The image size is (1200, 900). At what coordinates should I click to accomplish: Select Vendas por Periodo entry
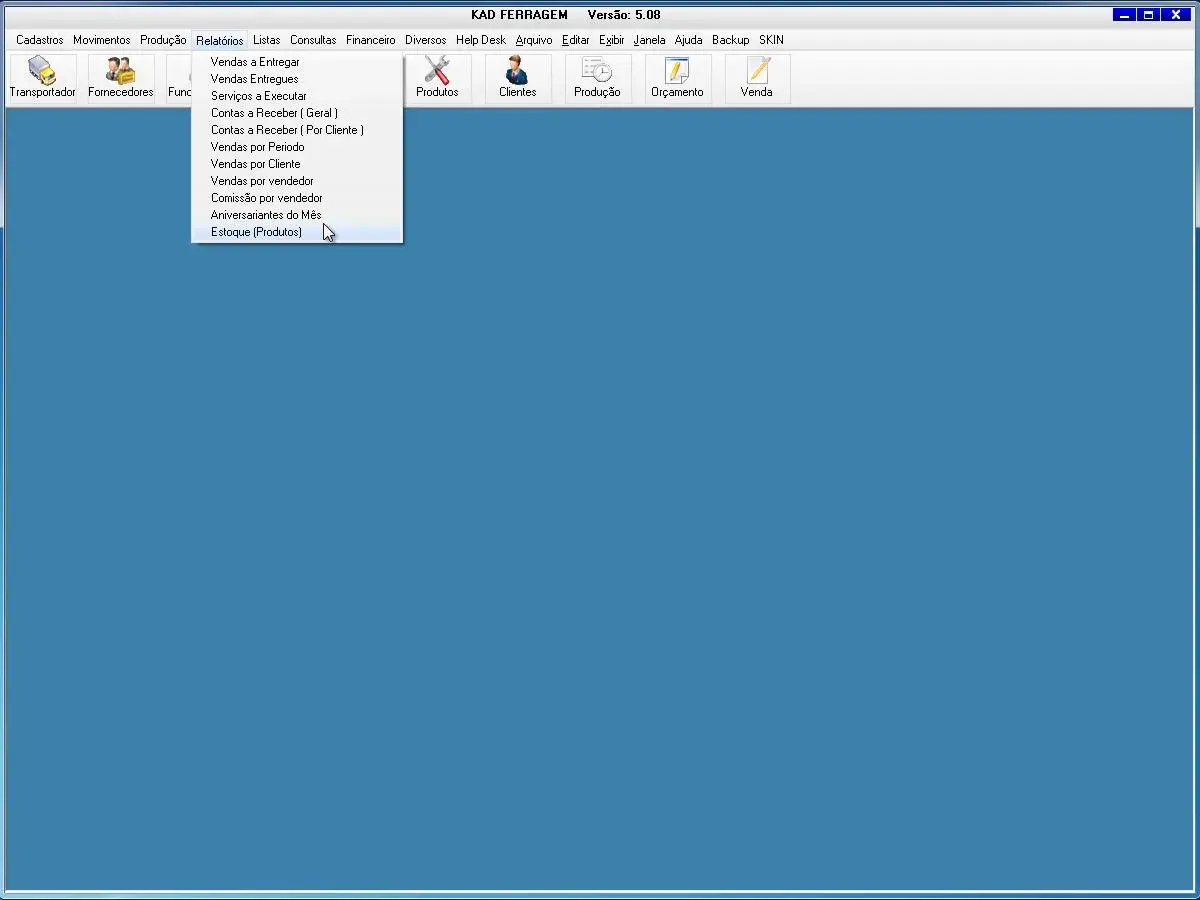(x=257, y=147)
